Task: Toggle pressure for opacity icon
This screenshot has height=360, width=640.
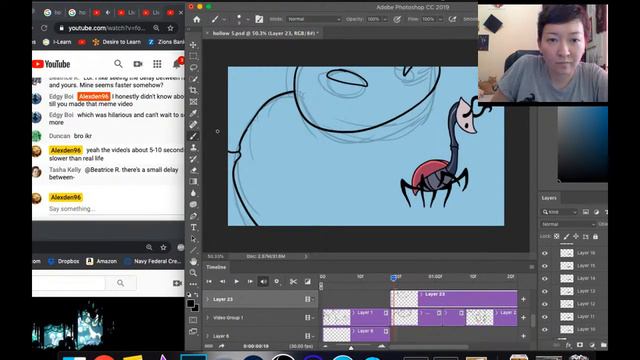Action: click(397, 19)
